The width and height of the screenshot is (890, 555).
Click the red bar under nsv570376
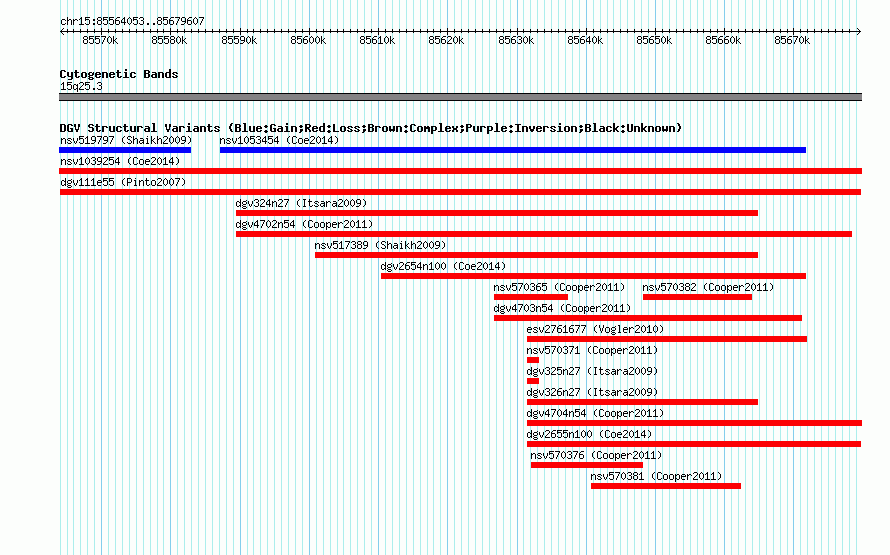click(586, 465)
